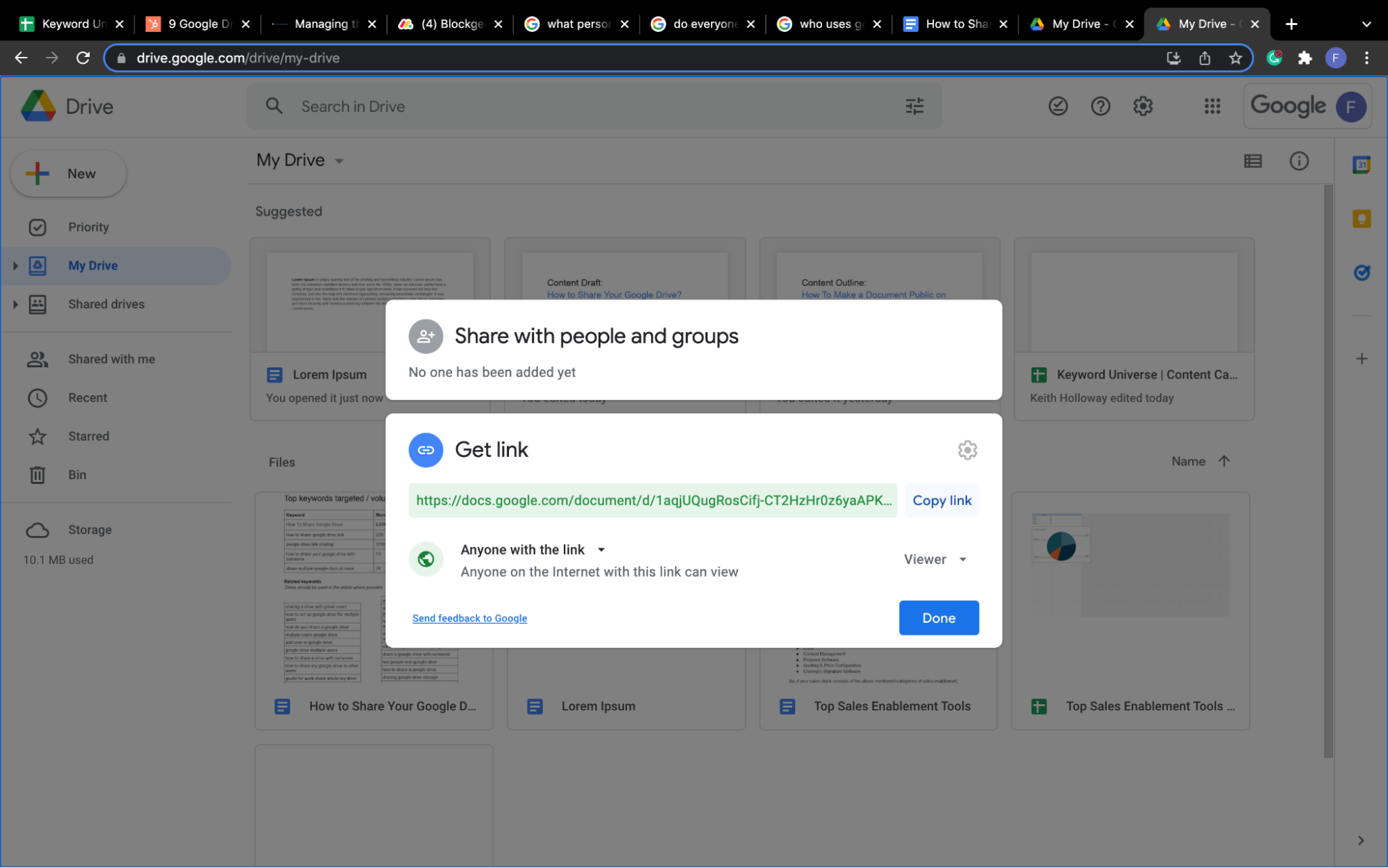Switch to the 9 Google D tab
This screenshot has width=1388, height=868.
coord(197,24)
